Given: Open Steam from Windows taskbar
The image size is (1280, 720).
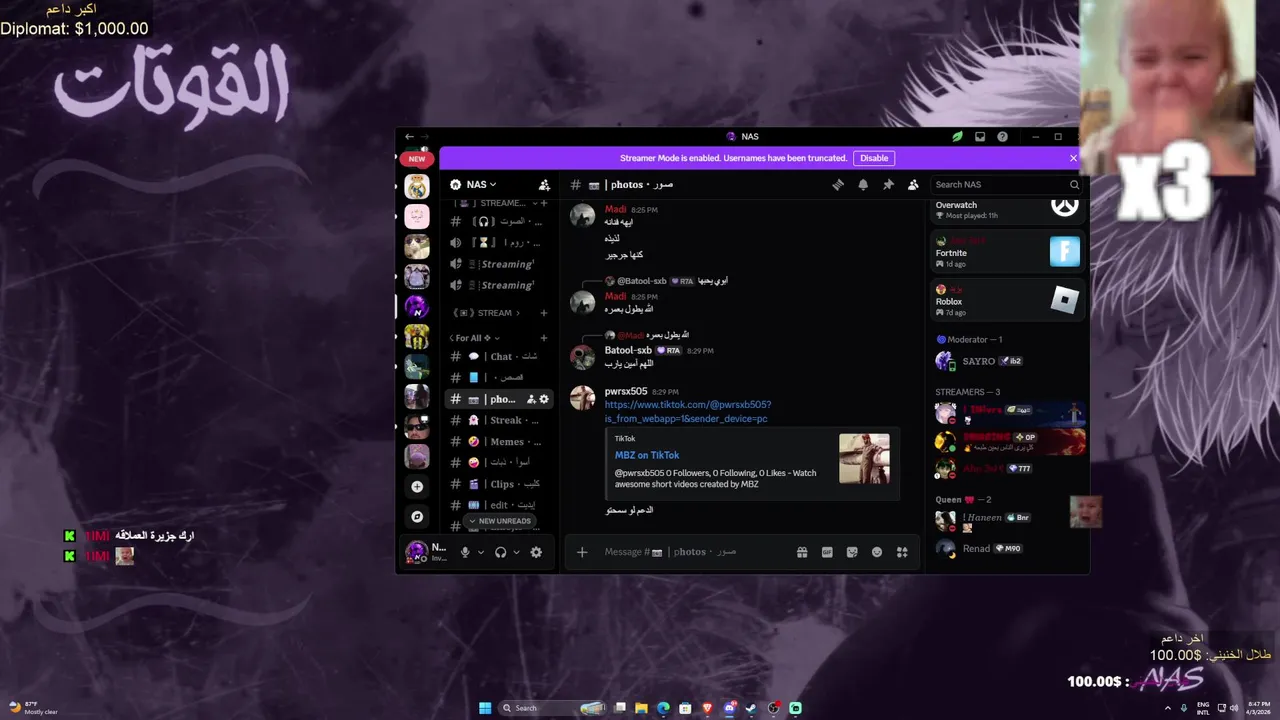Looking at the screenshot, I should click(751, 708).
